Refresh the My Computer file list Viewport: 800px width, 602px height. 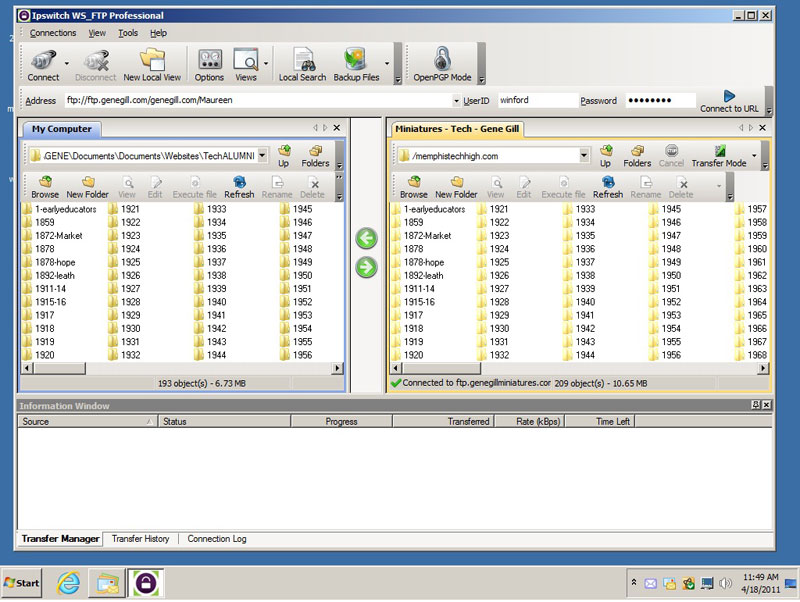(239, 187)
